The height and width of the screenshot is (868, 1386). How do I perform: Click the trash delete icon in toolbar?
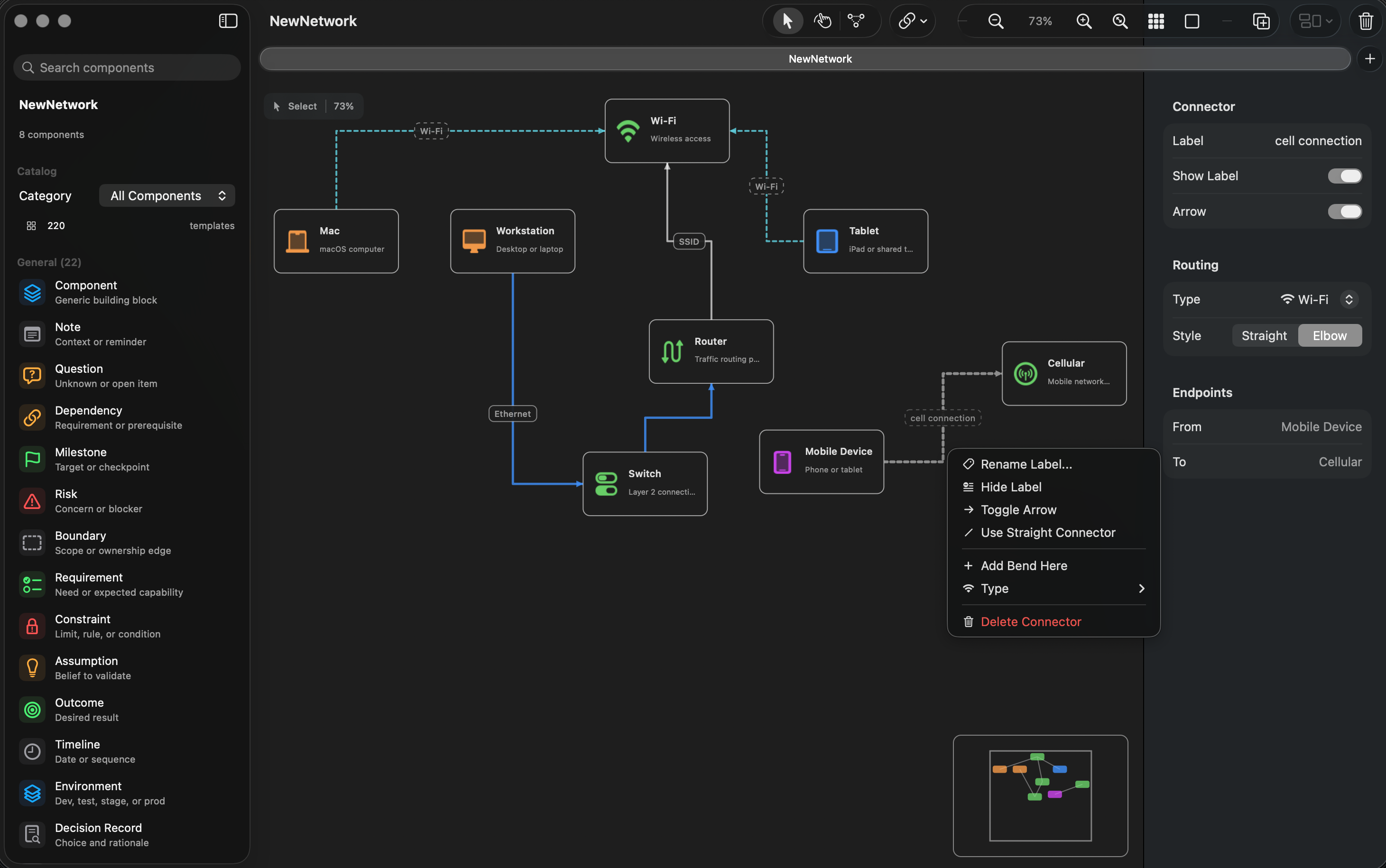tap(1366, 21)
